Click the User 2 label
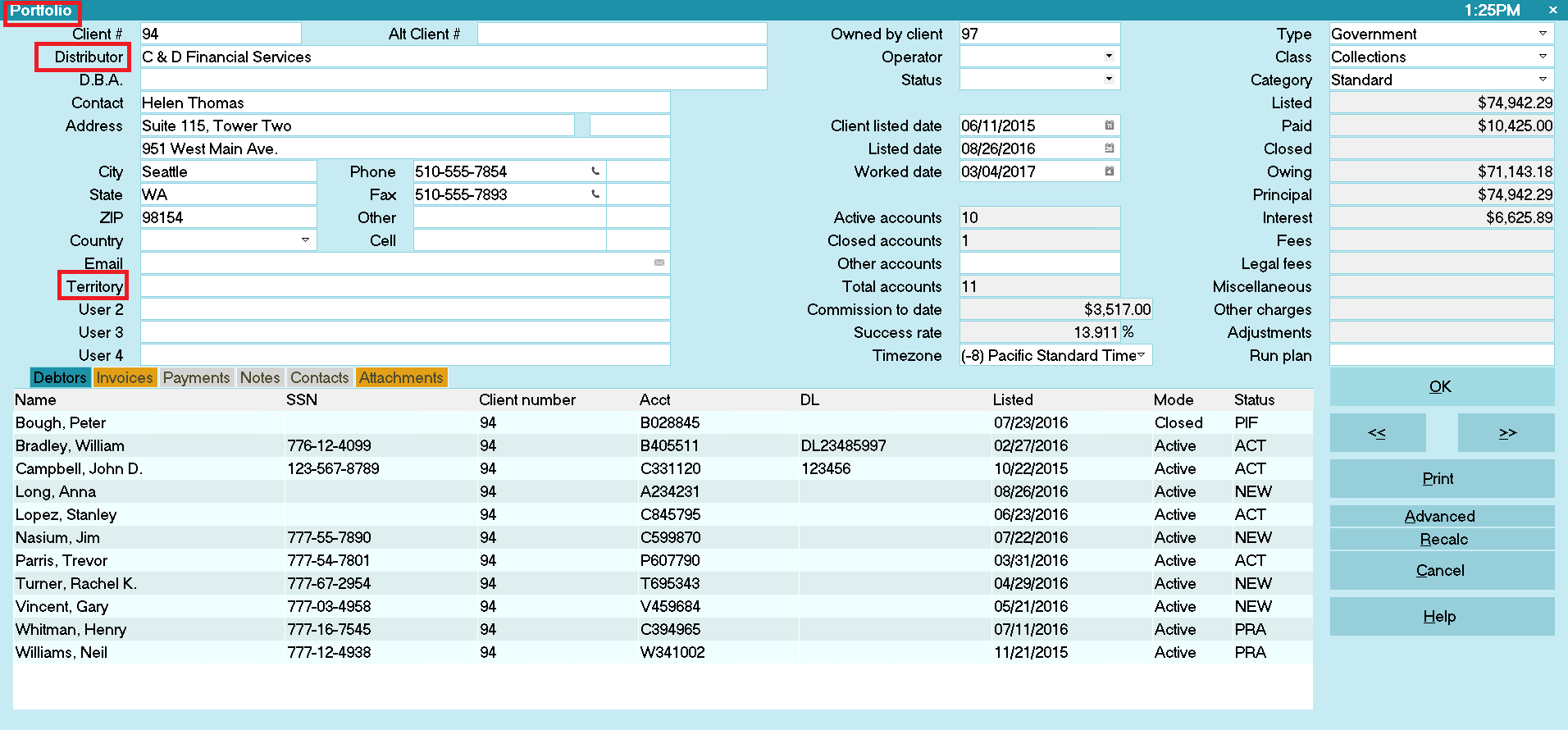Image resolution: width=1568 pixels, height=730 pixels. click(x=101, y=309)
